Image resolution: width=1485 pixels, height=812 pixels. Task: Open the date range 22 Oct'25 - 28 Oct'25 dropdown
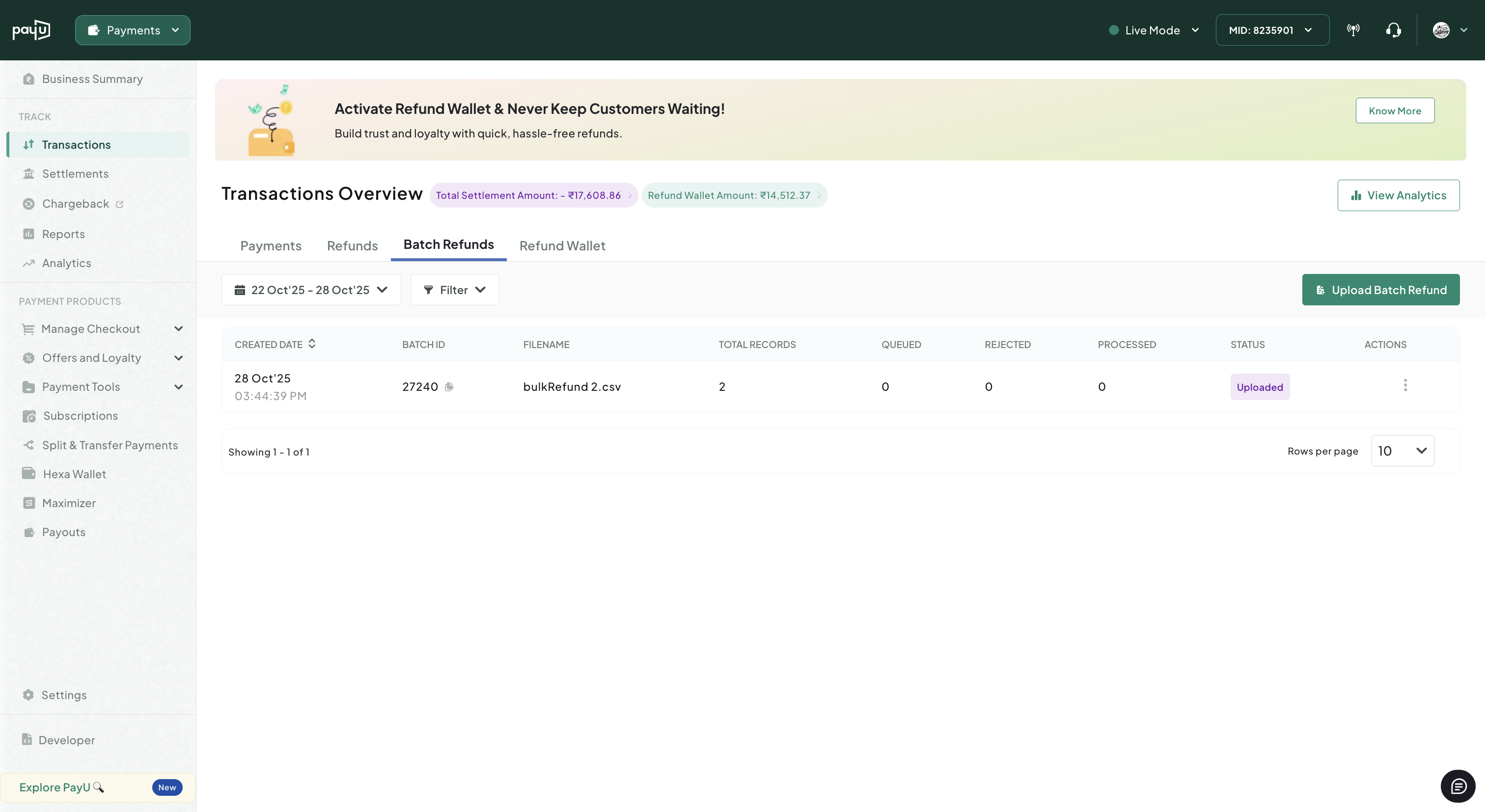point(311,290)
